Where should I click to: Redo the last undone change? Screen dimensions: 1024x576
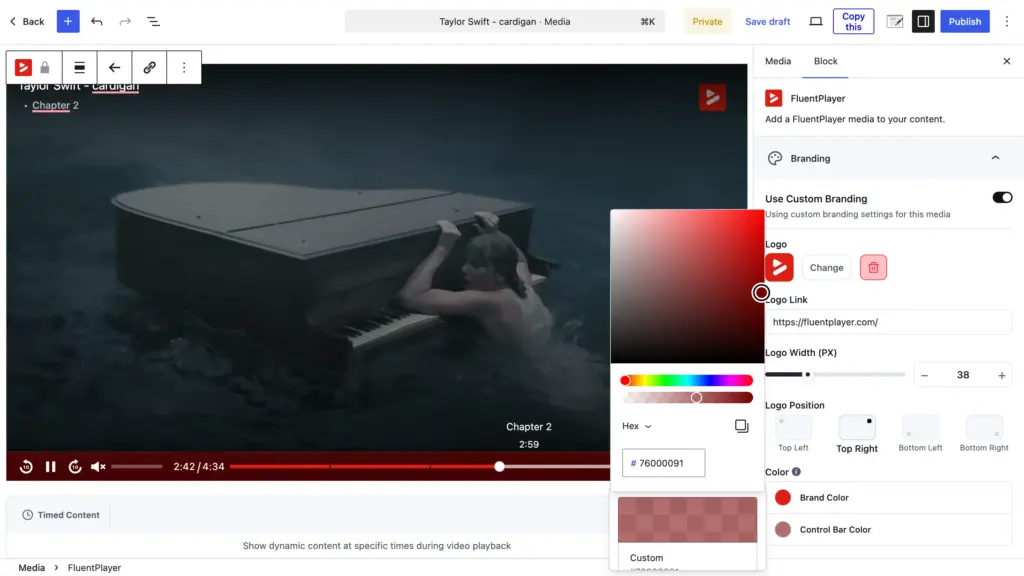coord(125,22)
